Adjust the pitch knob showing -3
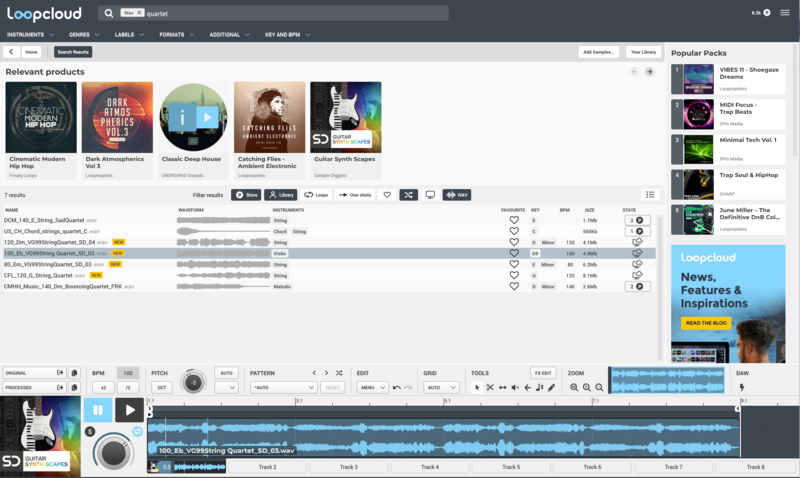The width and height of the screenshot is (800, 478). (x=193, y=382)
